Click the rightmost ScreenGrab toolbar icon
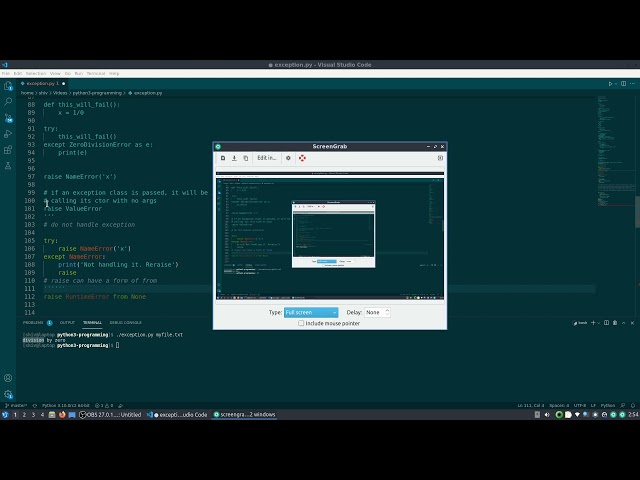The width and height of the screenshot is (640, 480). tap(440, 158)
